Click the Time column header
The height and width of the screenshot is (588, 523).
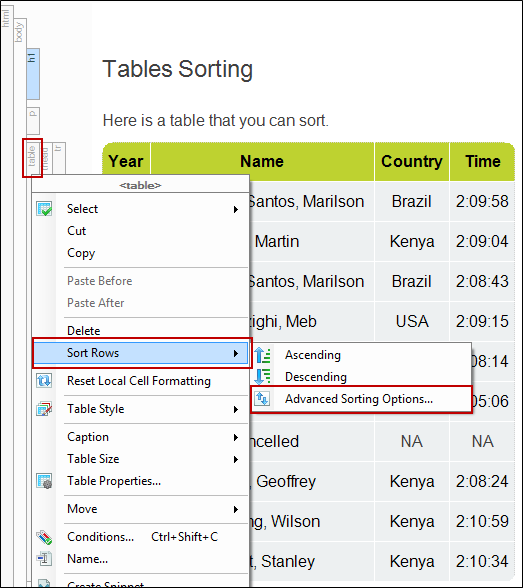point(483,162)
